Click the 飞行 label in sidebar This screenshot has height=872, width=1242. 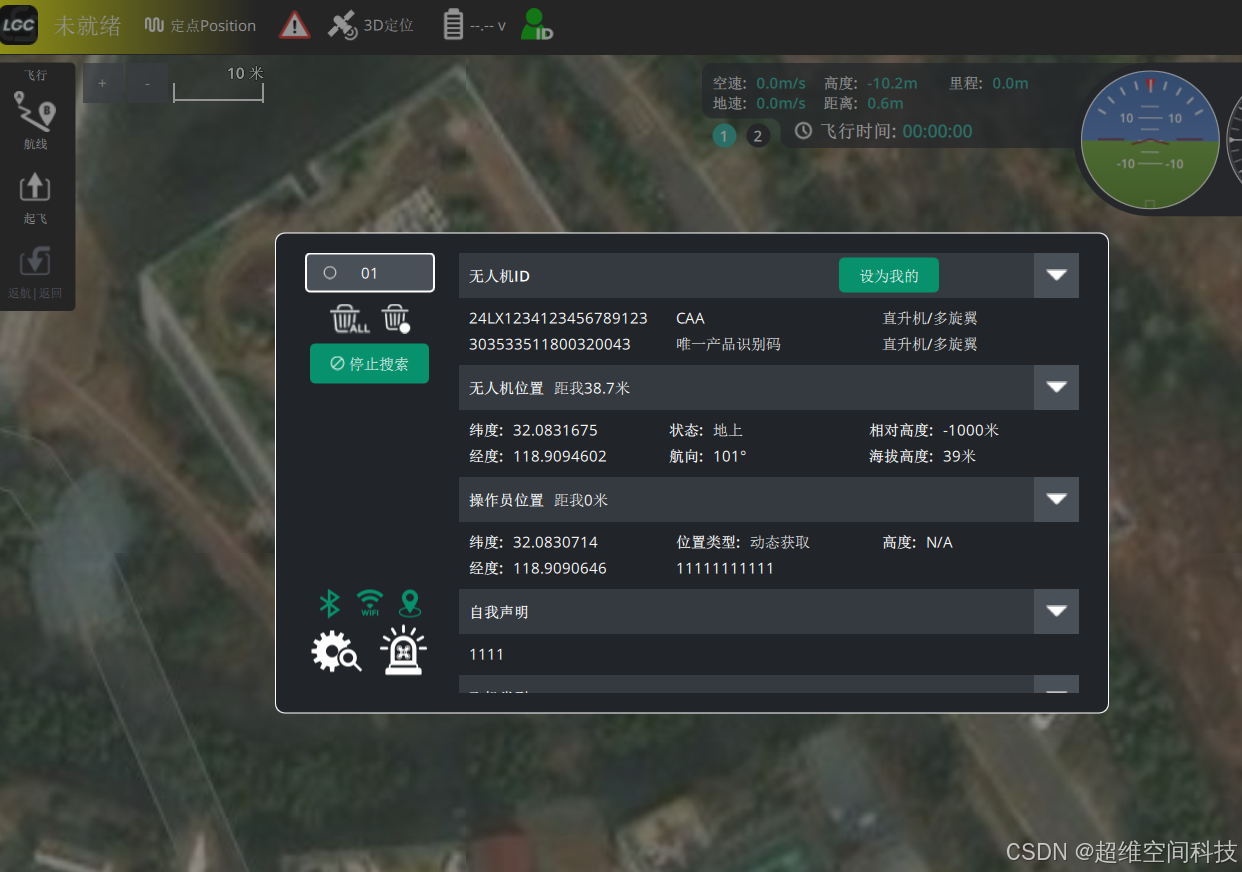pos(35,75)
